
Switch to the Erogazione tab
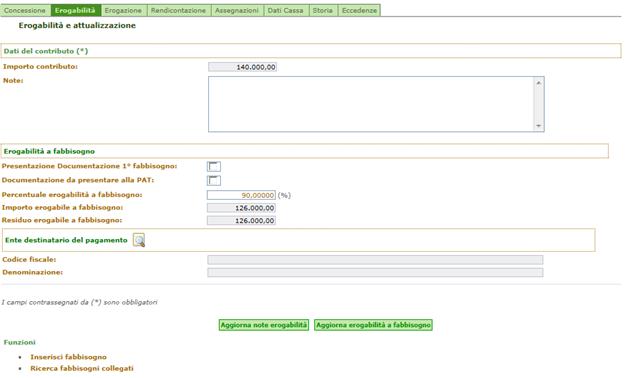coord(123,10)
